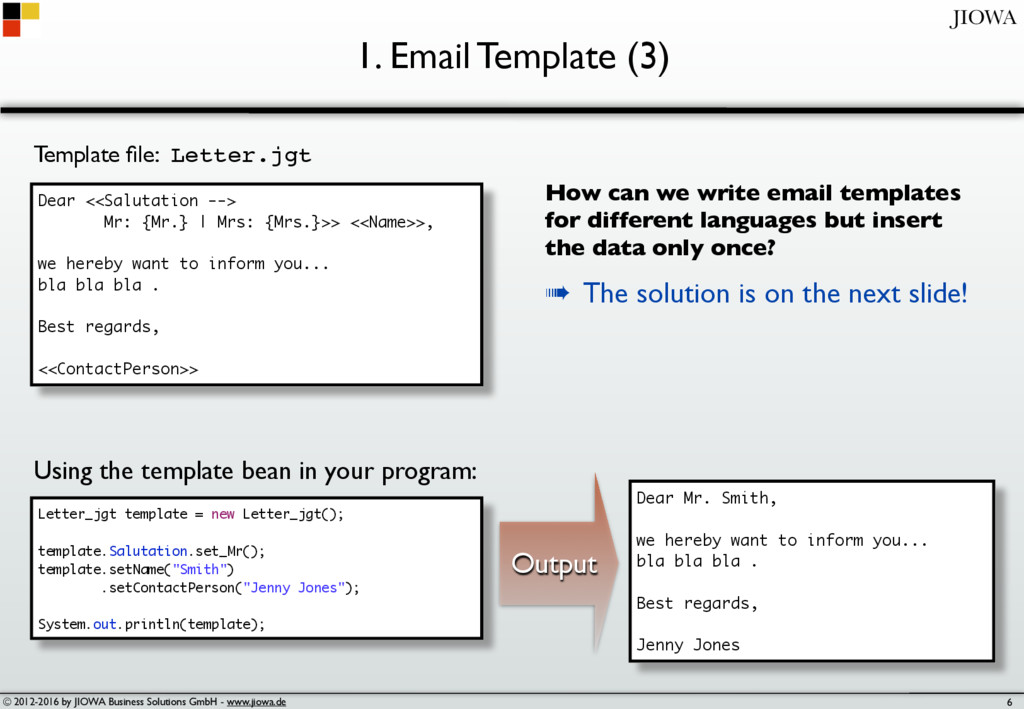Click the 'System.out.println(template);' code line
Screen dimensions: 1024x709
(x=152, y=624)
